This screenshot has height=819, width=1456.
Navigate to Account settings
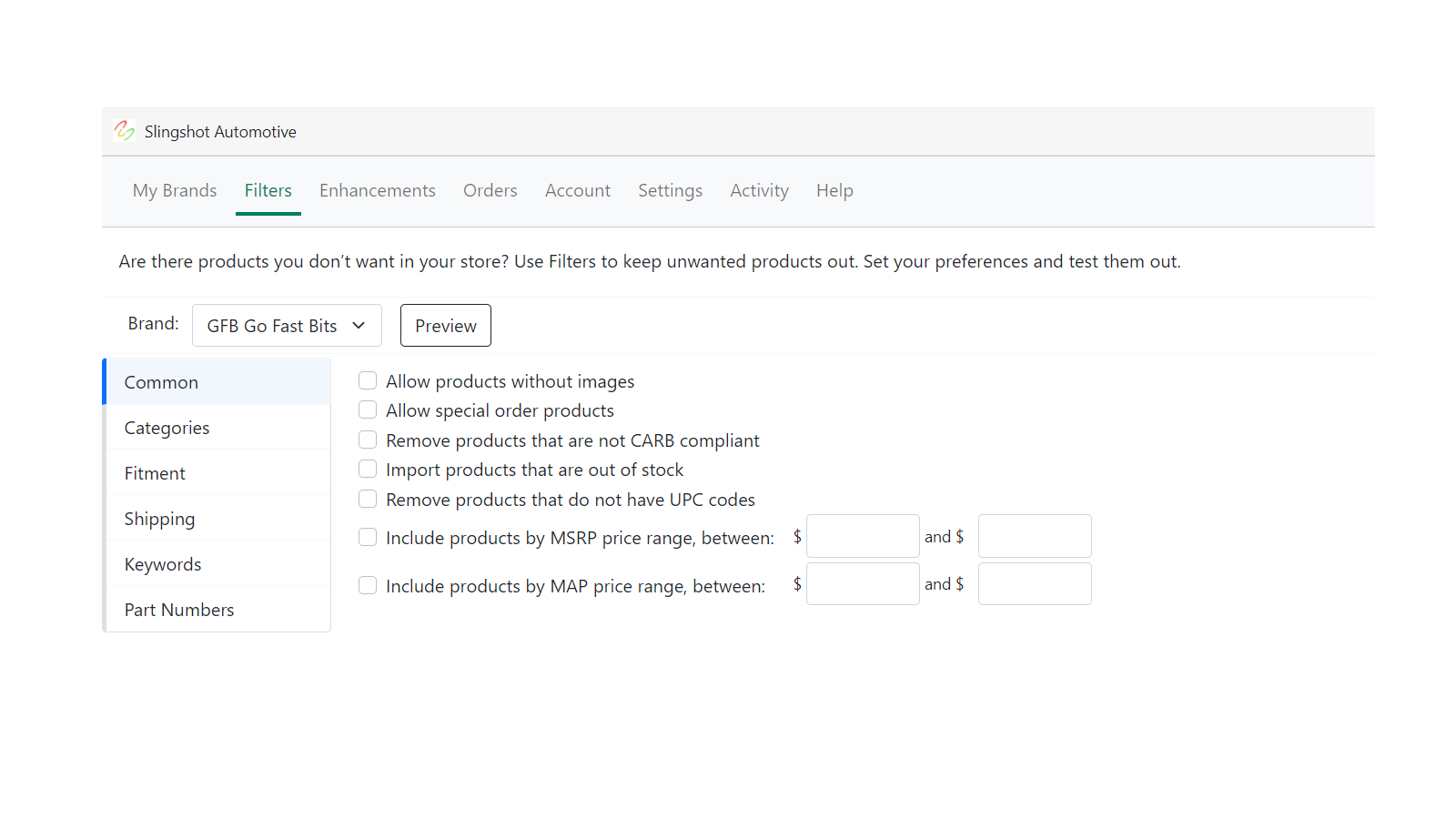click(x=578, y=190)
